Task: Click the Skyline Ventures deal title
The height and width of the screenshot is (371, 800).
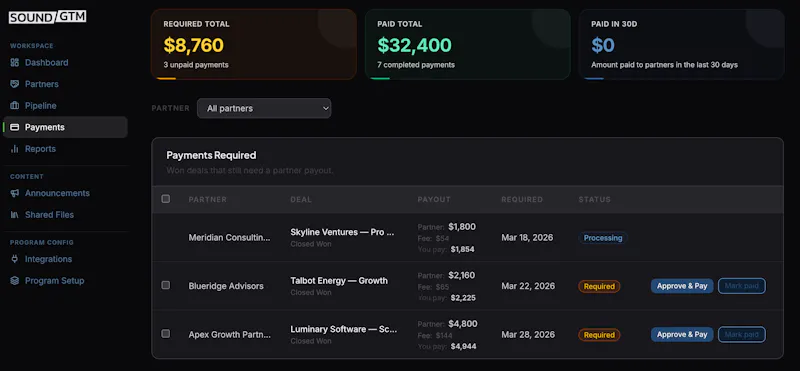Action: coord(342,232)
